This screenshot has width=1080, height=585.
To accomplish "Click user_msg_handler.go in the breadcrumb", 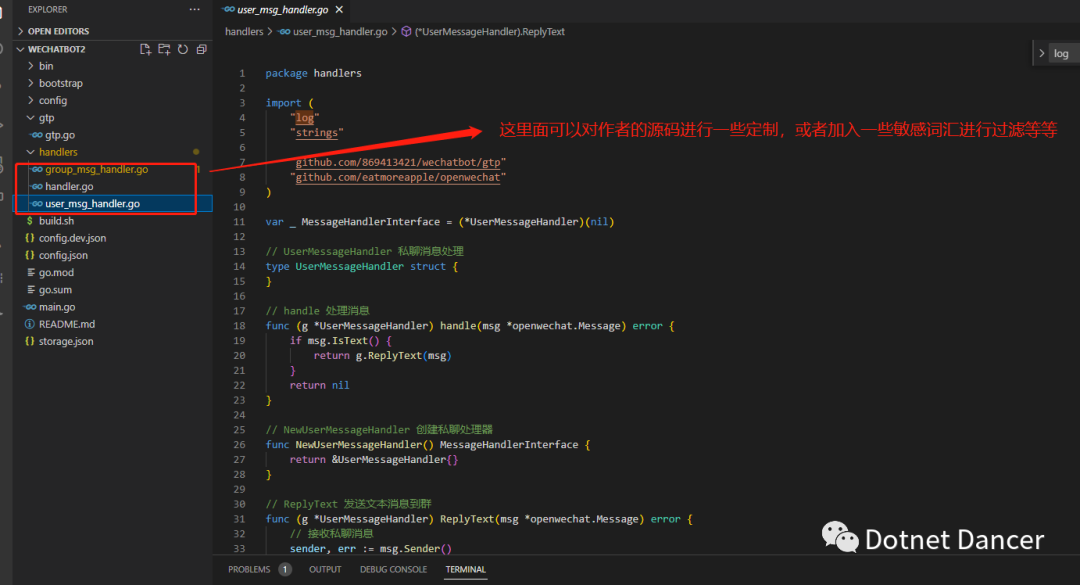I will [340, 32].
